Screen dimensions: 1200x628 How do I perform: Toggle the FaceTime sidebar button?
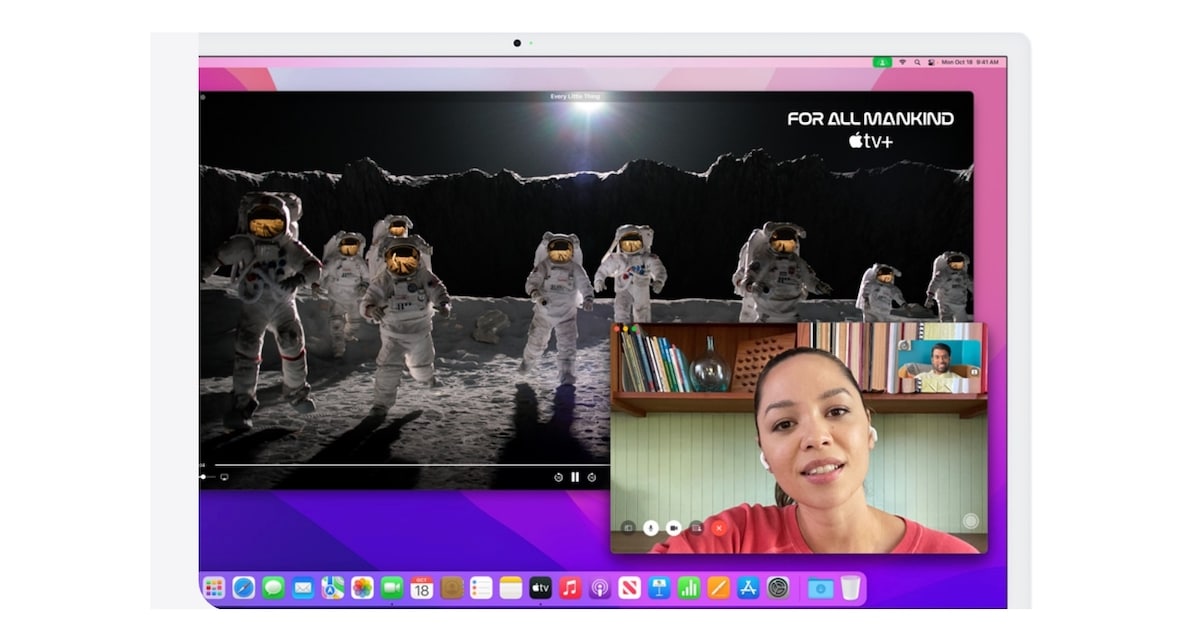628,527
